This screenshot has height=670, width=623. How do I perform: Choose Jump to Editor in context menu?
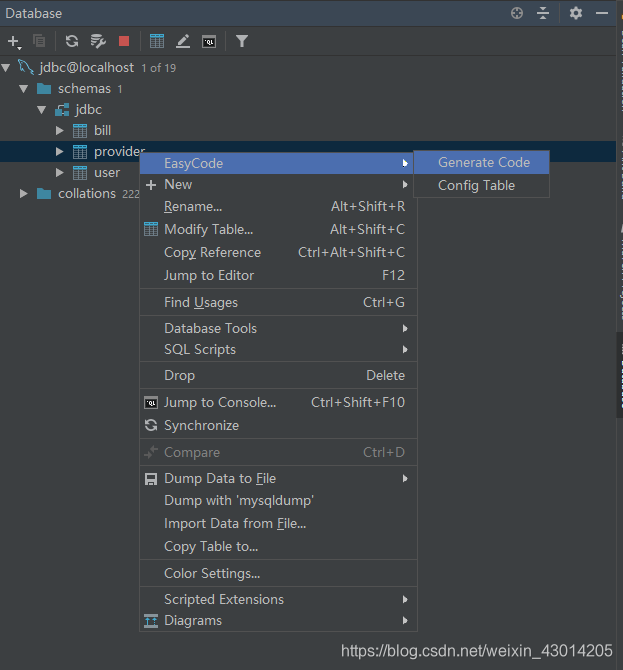[x=278, y=275]
